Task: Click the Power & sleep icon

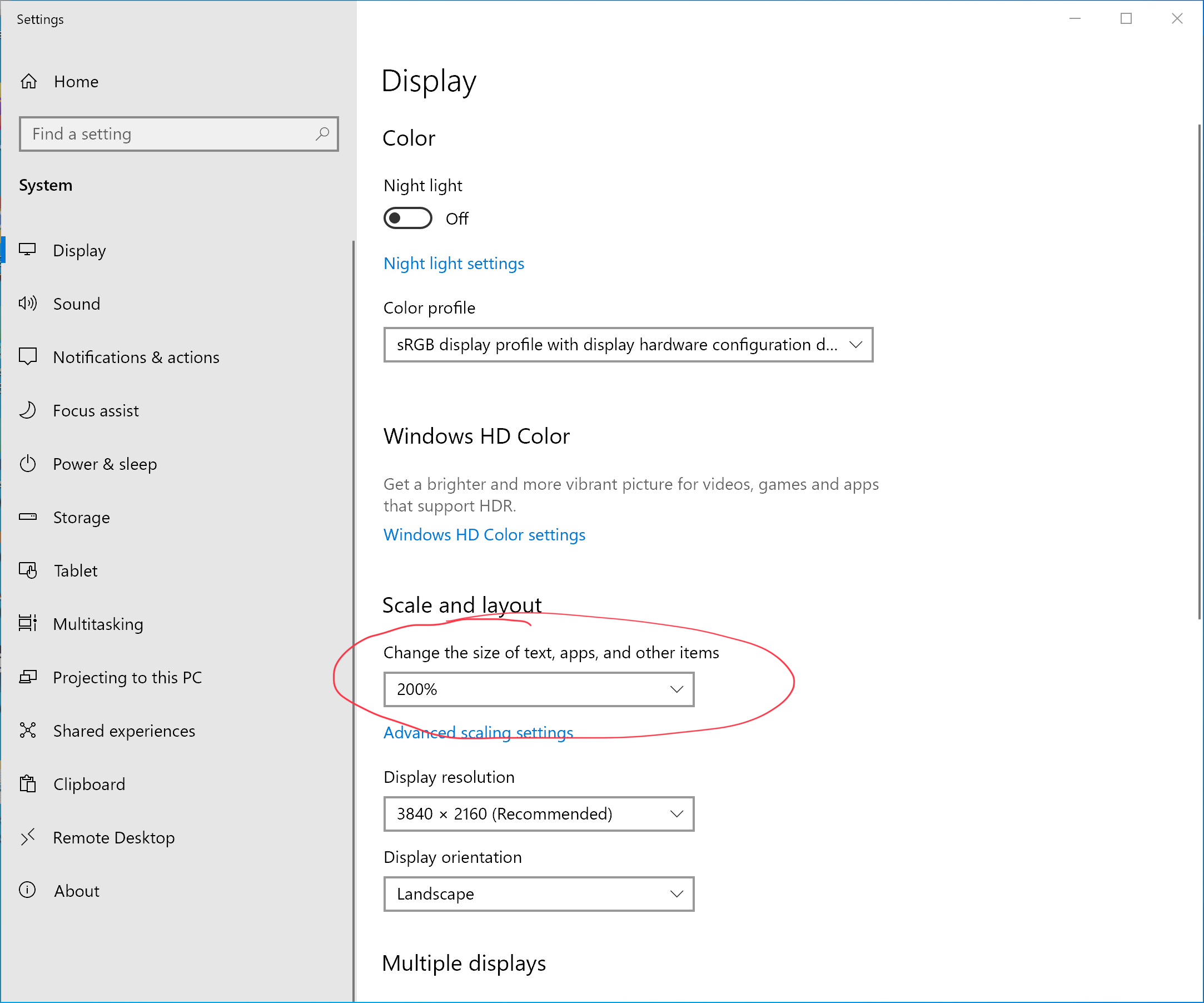Action: (x=28, y=463)
